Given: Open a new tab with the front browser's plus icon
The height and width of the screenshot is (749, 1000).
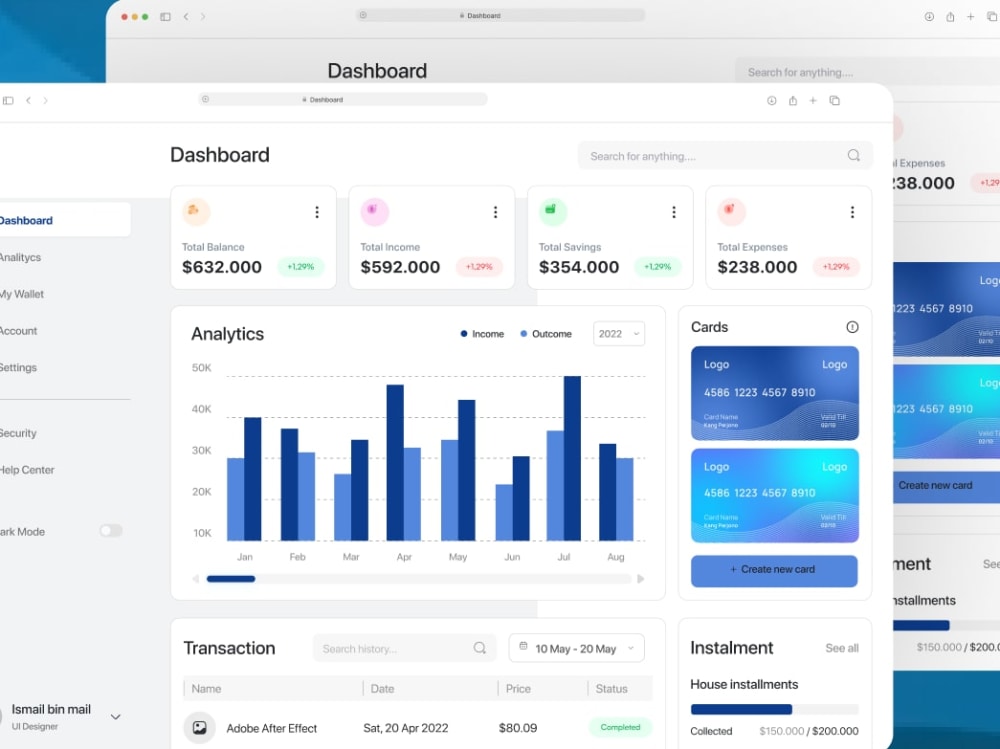Looking at the screenshot, I should click(813, 100).
